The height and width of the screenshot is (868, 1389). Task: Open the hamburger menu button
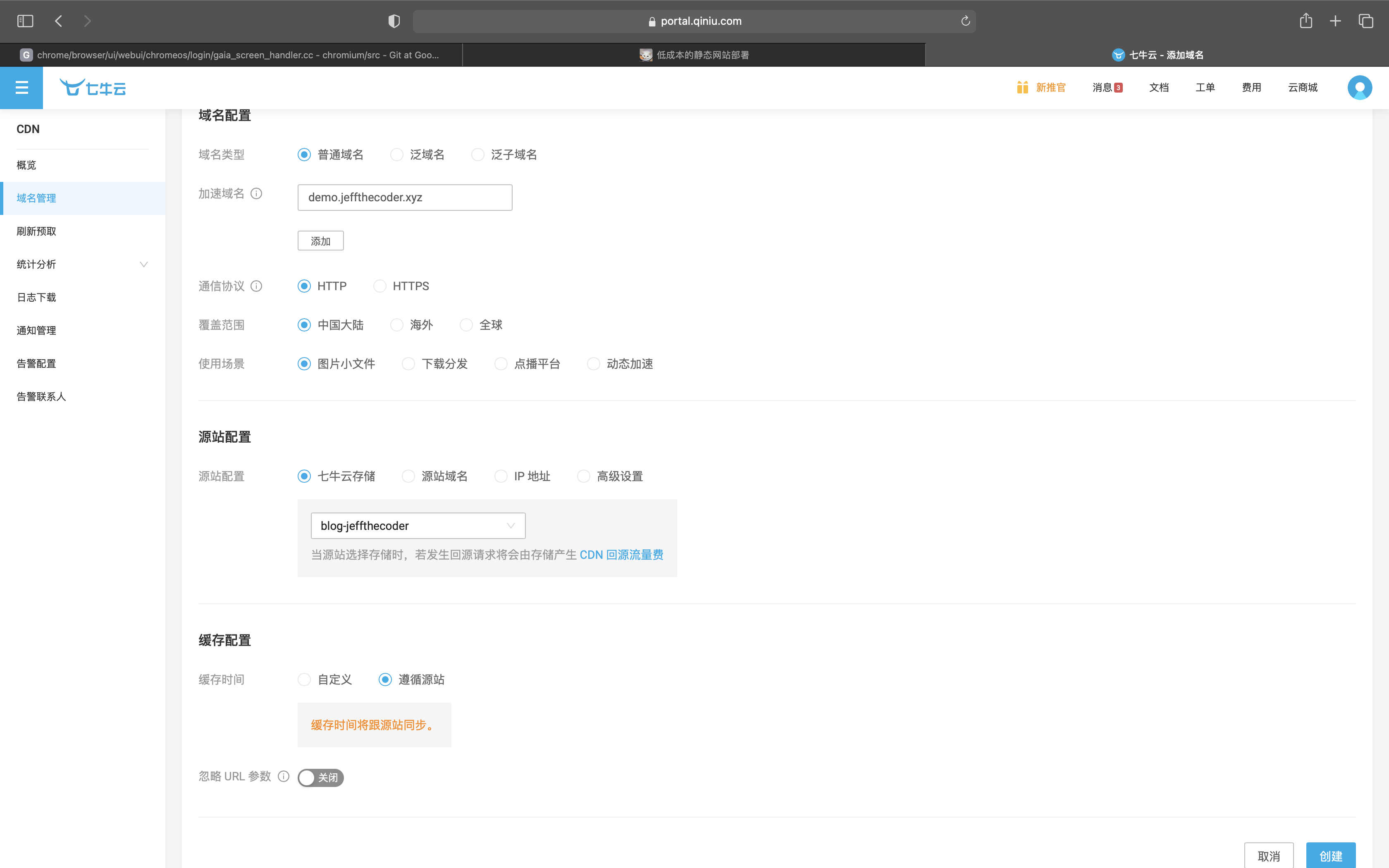click(x=21, y=87)
